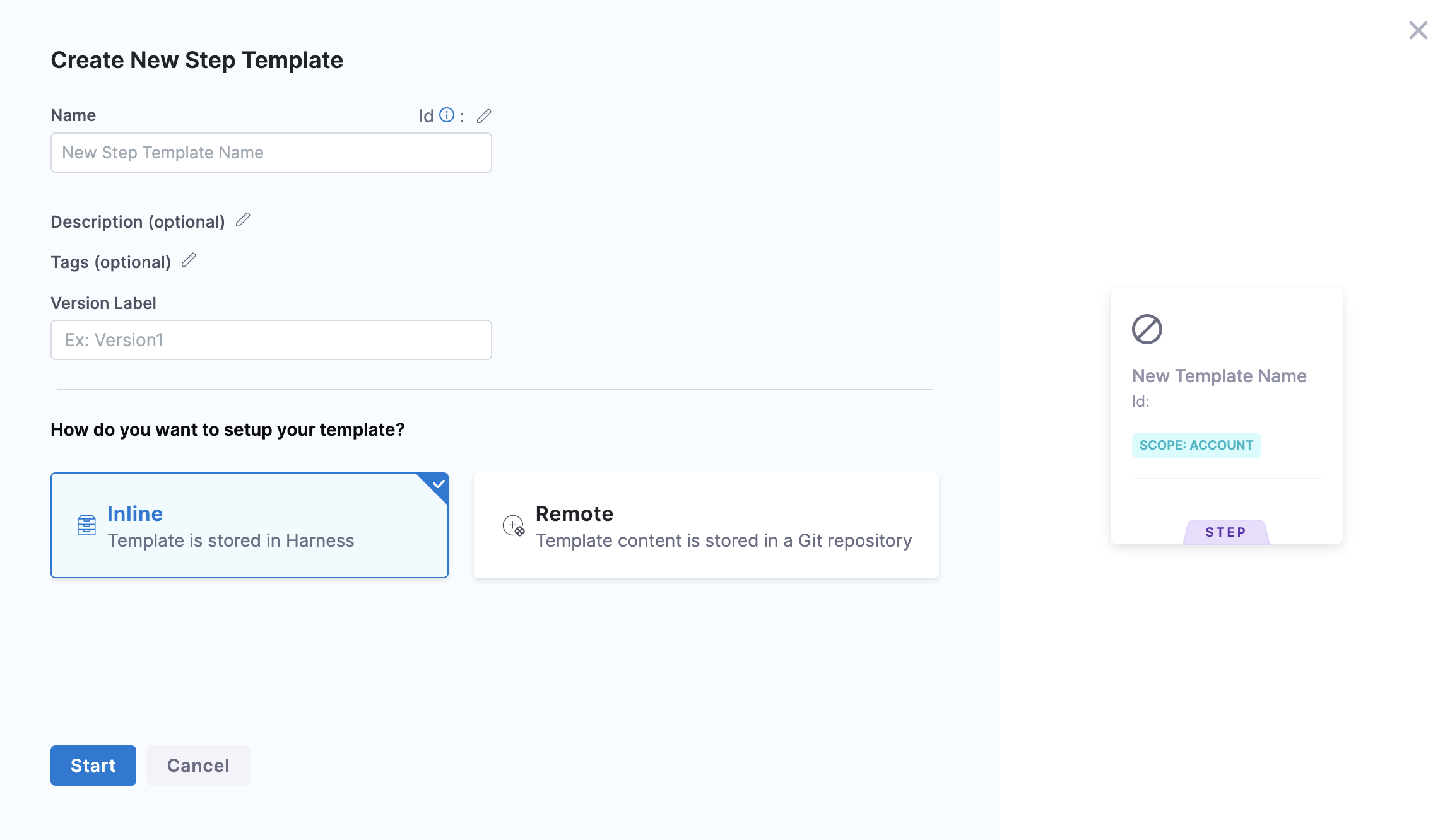
Task: Click the checkmark corner on Inline card
Action: [439, 484]
